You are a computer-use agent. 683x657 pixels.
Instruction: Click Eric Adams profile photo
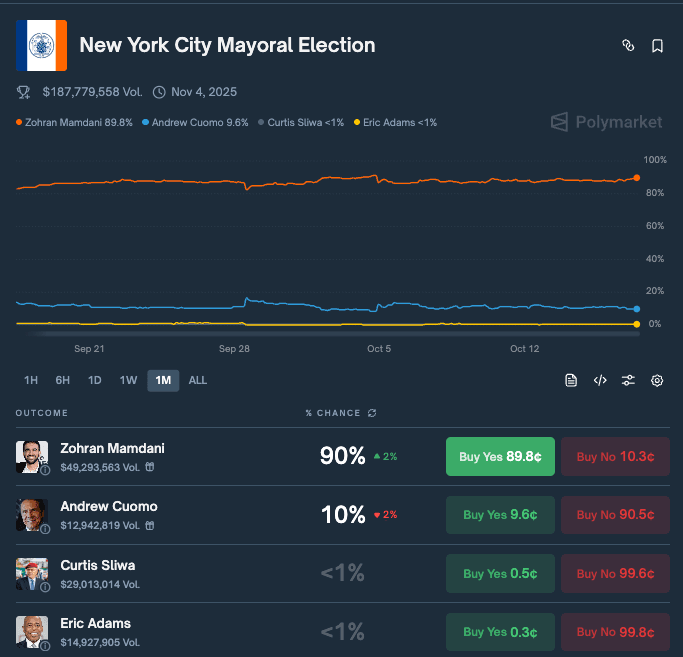tap(32, 630)
